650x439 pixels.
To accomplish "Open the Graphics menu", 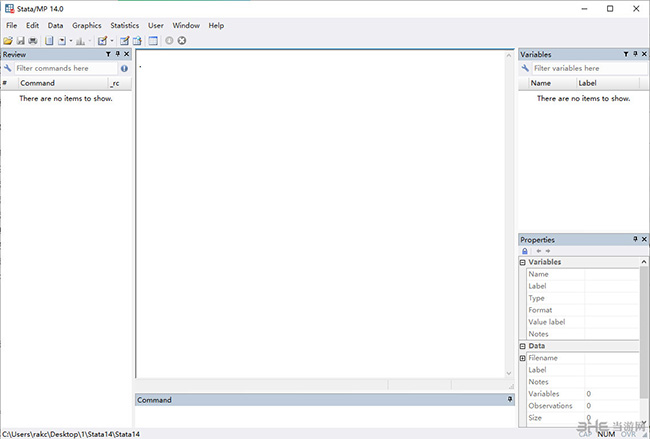I will click(87, 26).
